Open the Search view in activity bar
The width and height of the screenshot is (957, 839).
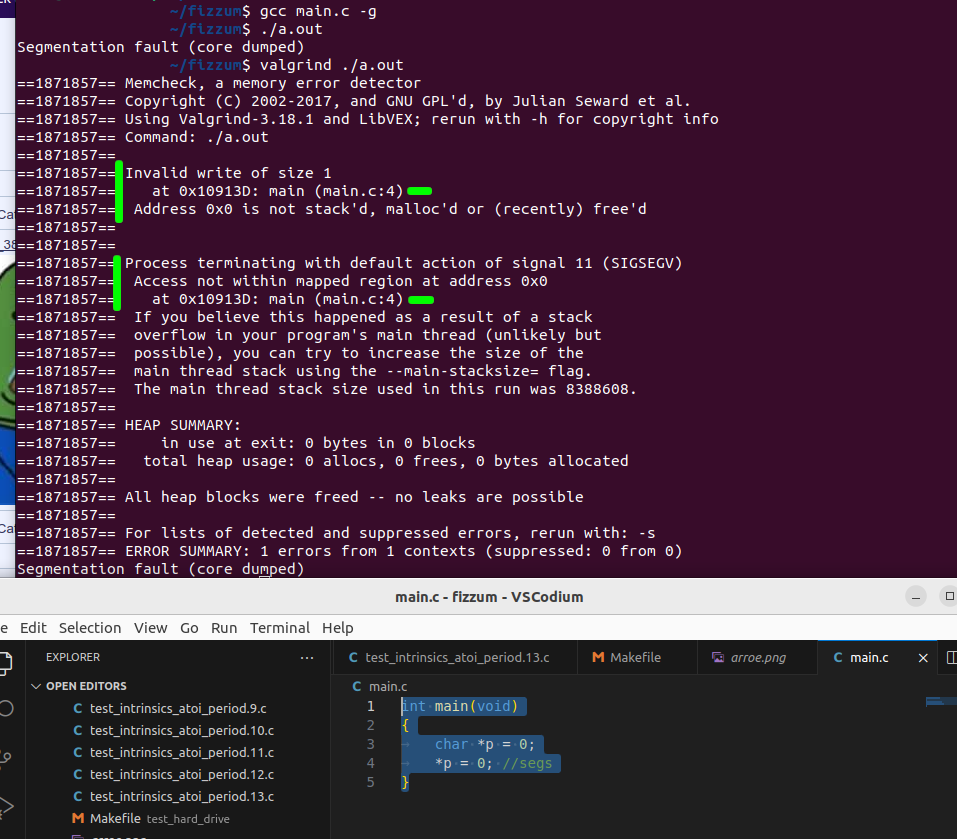tap(6, 708)
